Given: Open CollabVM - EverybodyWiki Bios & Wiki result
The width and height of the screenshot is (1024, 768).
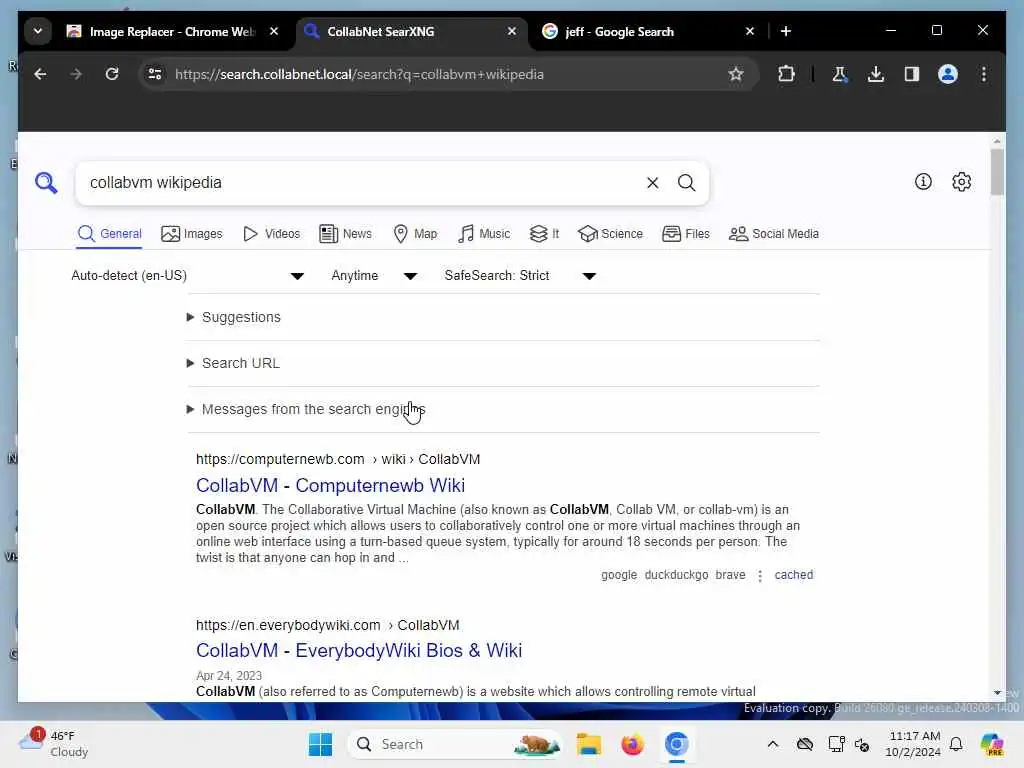Looking at the screenshot, I should pyautogui.click(x=359, y=650).
